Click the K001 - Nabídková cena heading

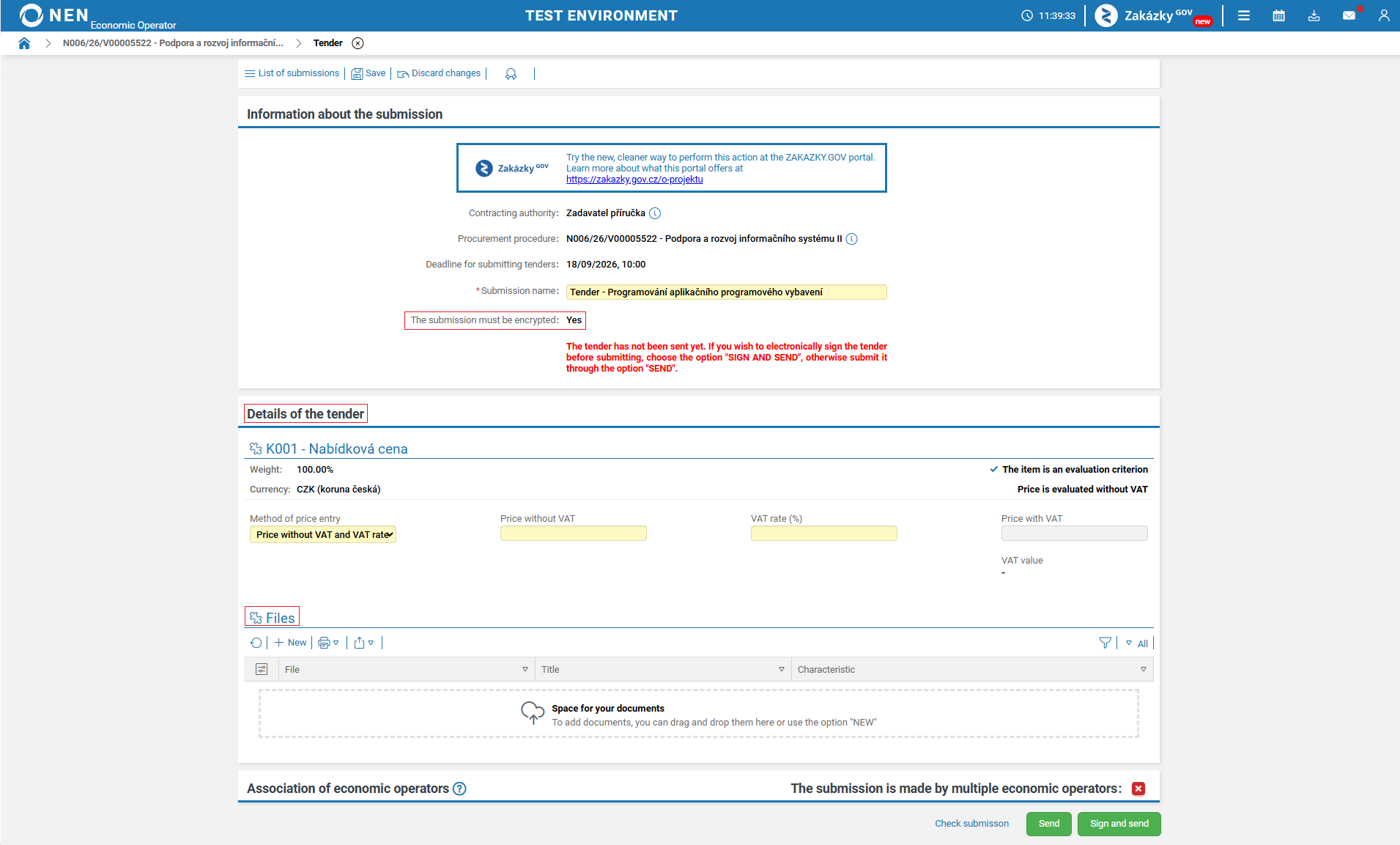pos(337,449)
